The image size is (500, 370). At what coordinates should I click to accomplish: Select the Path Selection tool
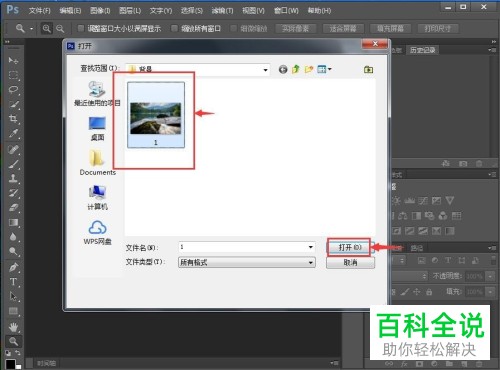[13, 296]
